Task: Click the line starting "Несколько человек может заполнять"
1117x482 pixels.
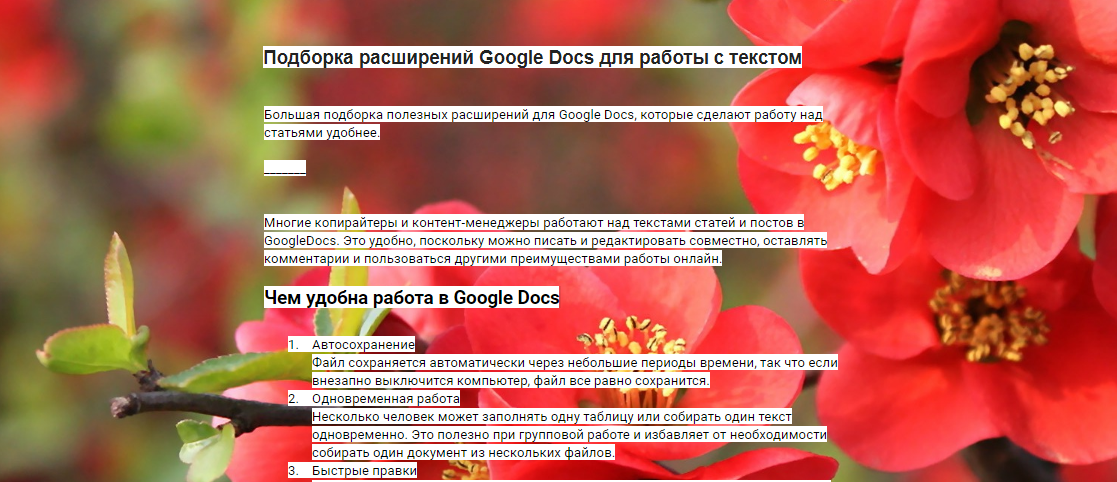Action: 551,417
